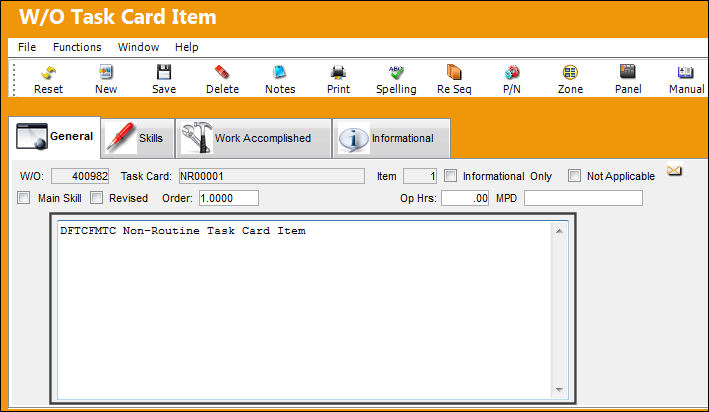This screenshot has height=412, width=709.
Task: Click the description scrollbar down arrow
Action: pos(559,389)
